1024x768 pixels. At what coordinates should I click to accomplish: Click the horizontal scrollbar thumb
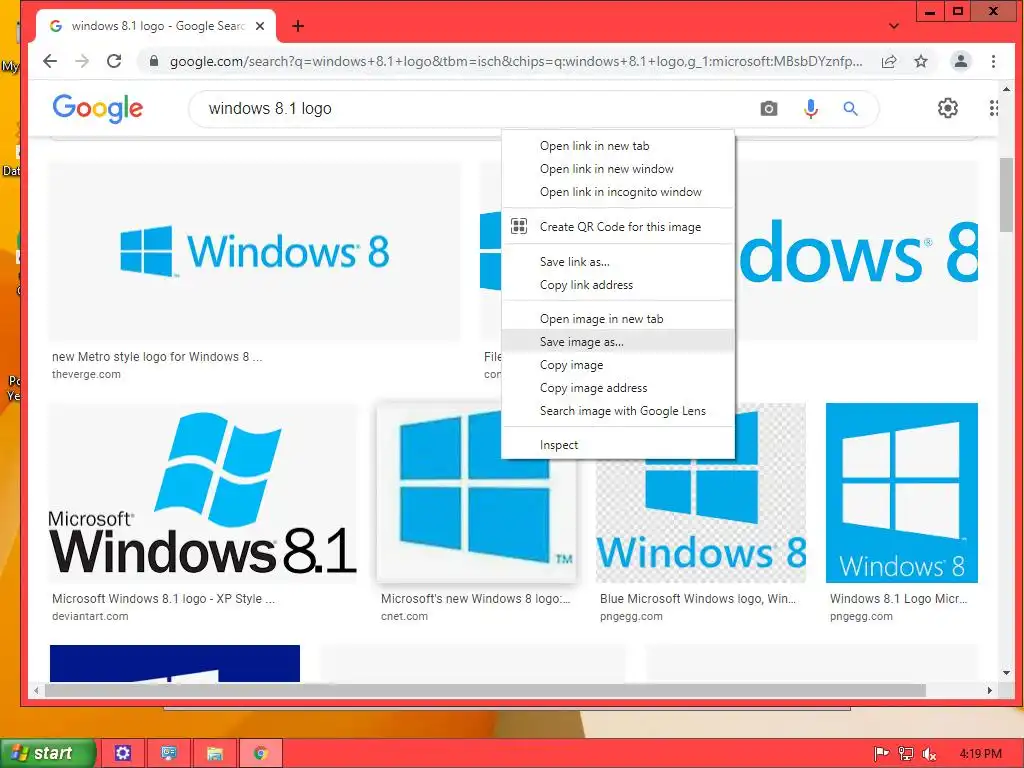point(485,690)
